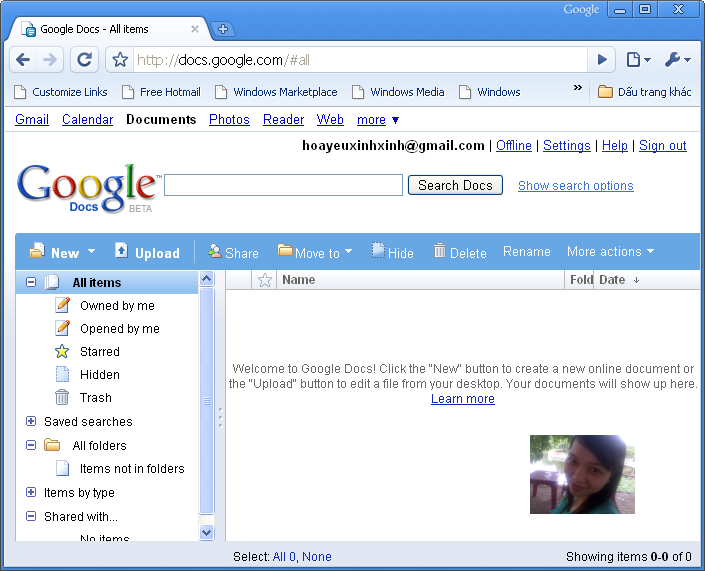
Task: Open Settings link
Action: pos(567,146)
